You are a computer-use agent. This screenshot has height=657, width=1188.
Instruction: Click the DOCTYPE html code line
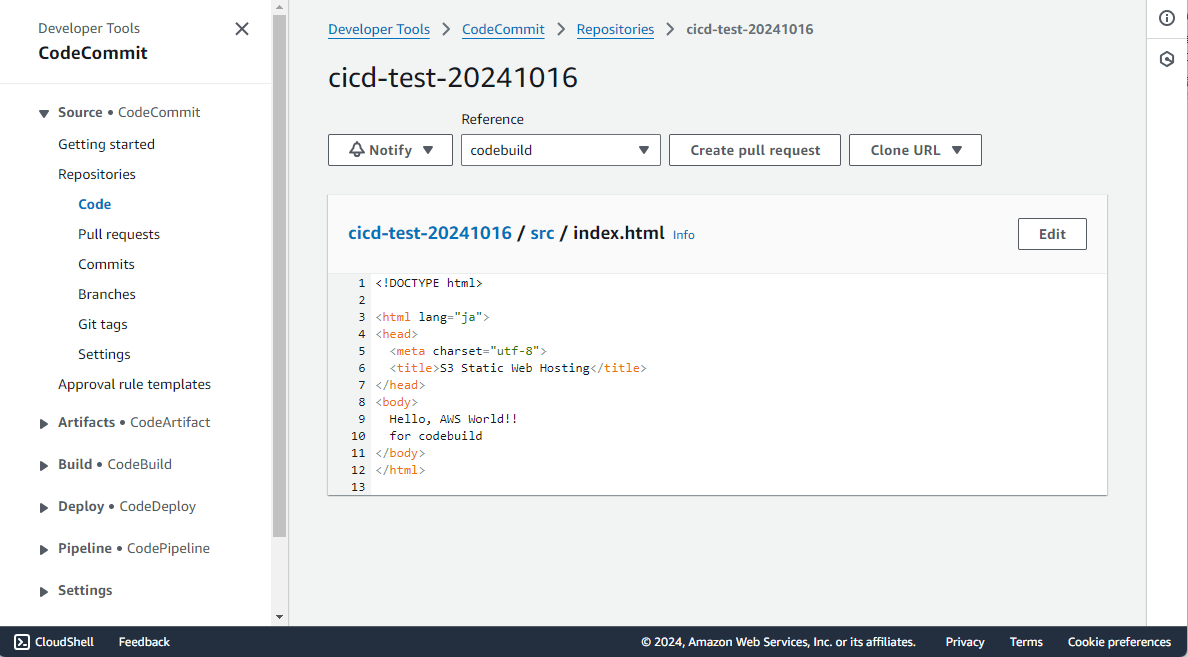pyautogui.click(x=429, y=283)
